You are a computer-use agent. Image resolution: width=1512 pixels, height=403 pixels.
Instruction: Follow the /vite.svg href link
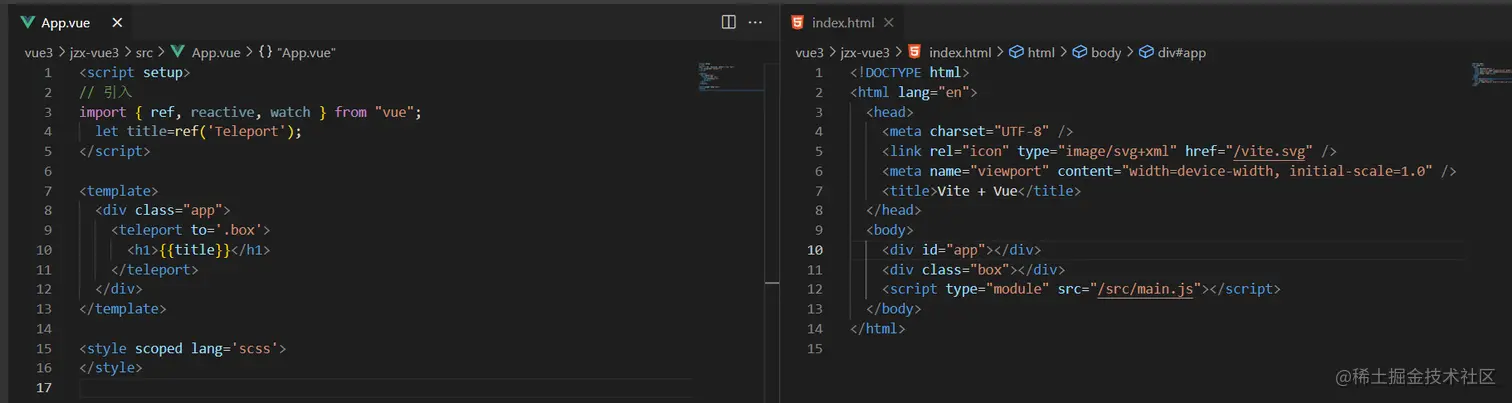coord(1270,152)
